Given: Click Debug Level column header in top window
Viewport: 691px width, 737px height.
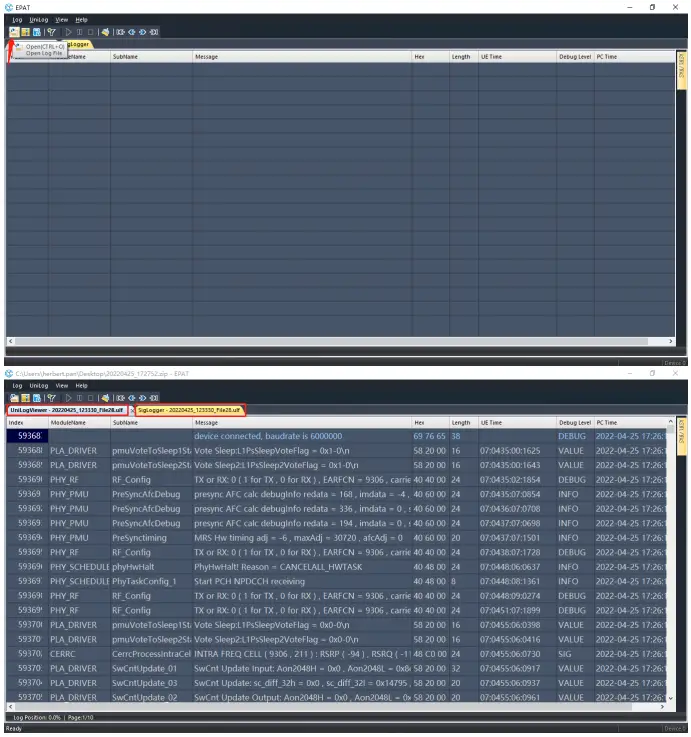Looking at the screenshot, I should tap(575, 57).
